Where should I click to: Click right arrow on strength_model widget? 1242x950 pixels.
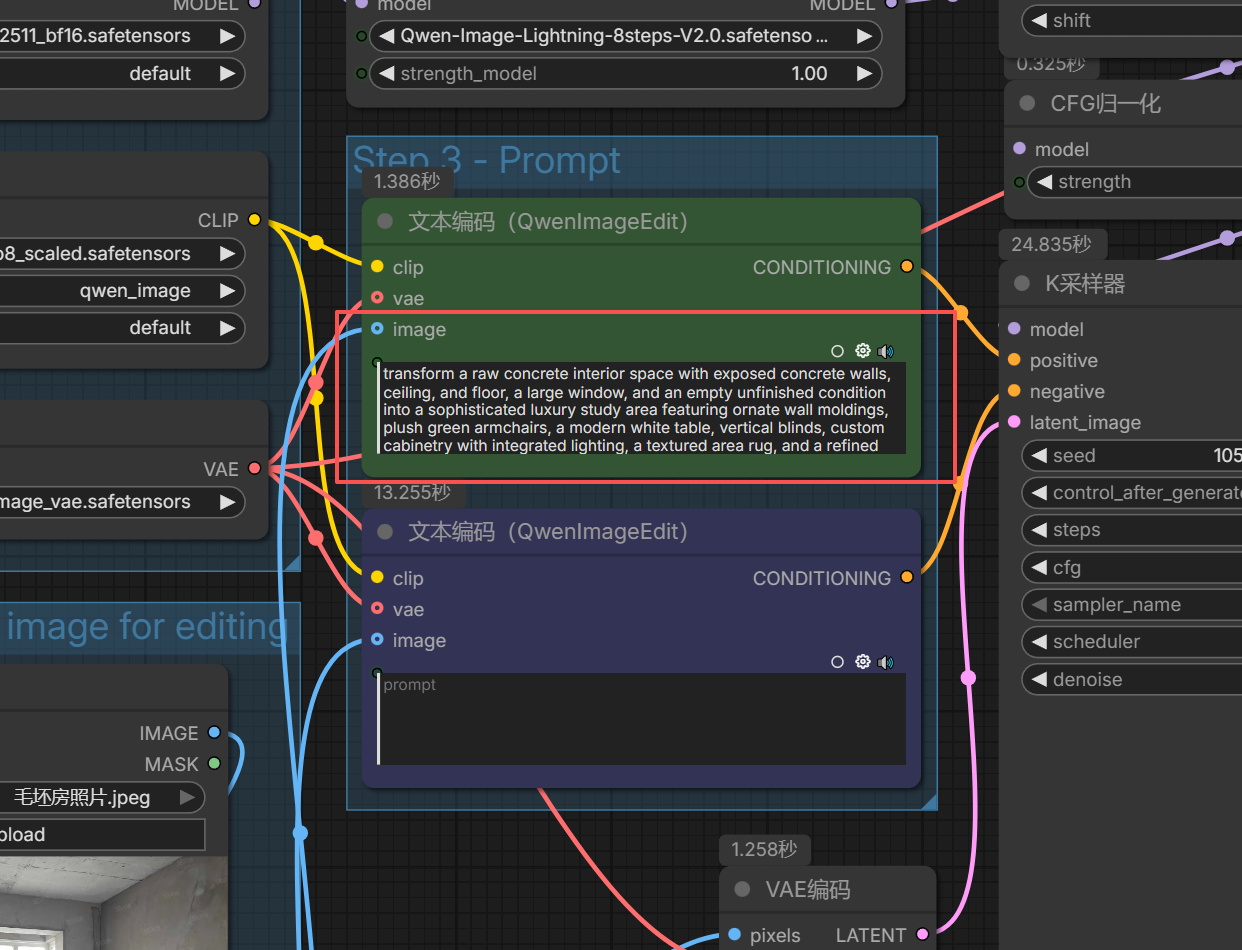[x=864, y=73]
